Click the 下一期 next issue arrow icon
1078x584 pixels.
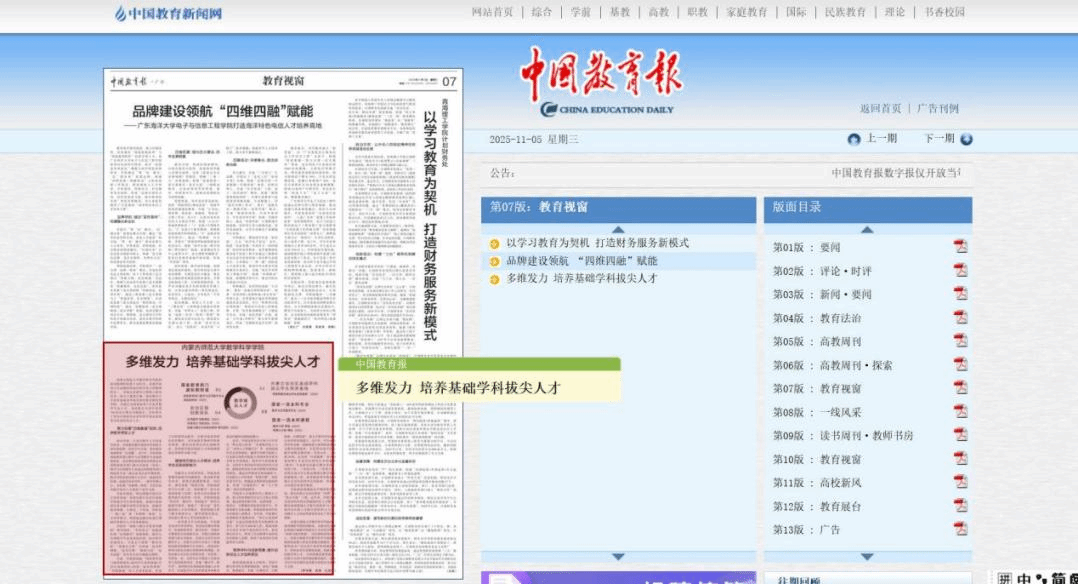click(x=966, y=139)
